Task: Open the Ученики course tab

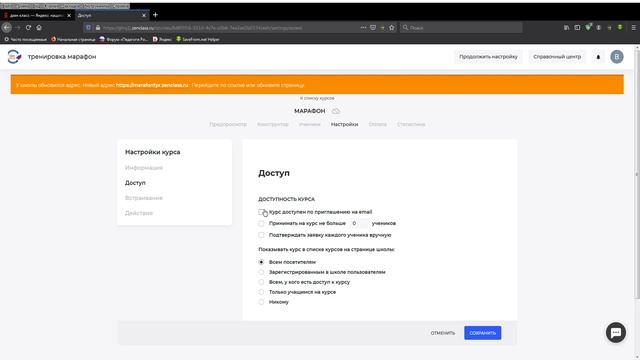Action: click(309, 124)
